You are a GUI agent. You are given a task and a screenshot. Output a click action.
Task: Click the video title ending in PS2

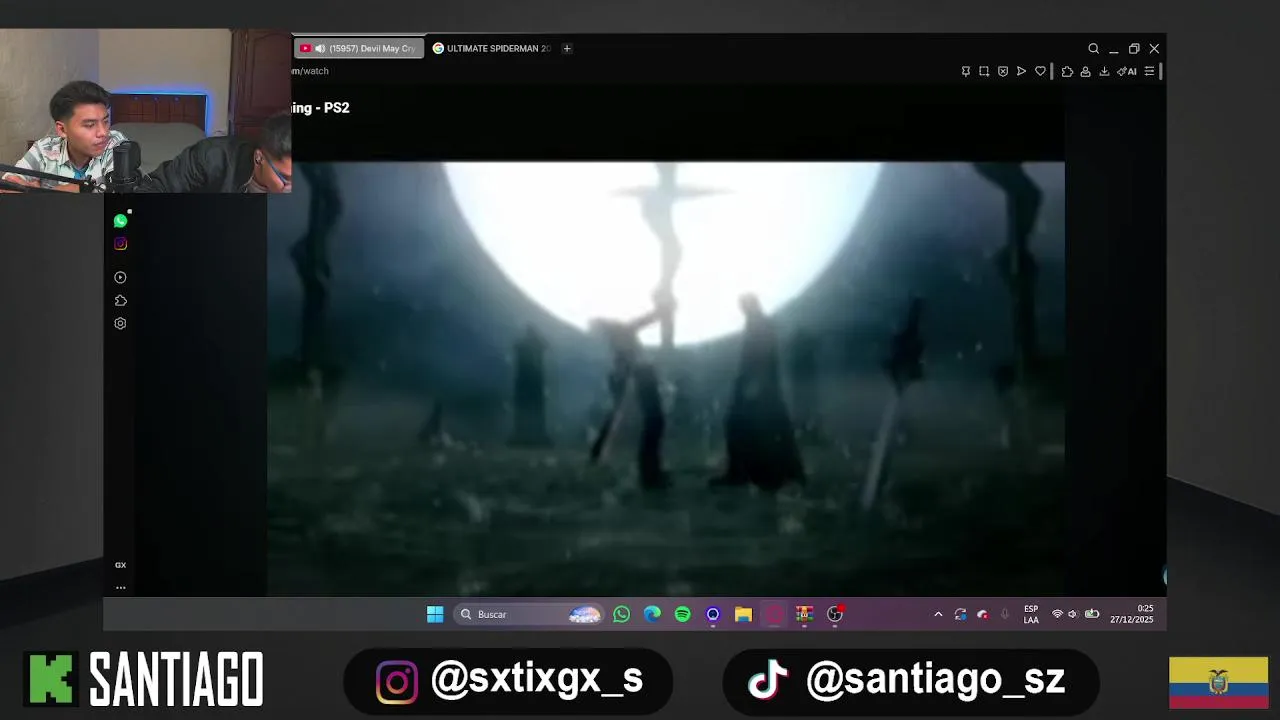[321, 107]
